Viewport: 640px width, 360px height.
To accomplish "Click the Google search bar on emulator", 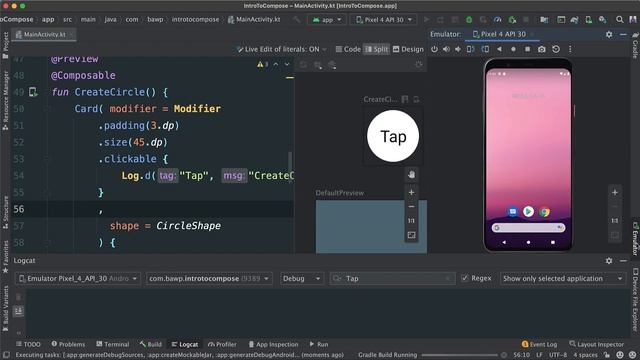I will [528, 227].
